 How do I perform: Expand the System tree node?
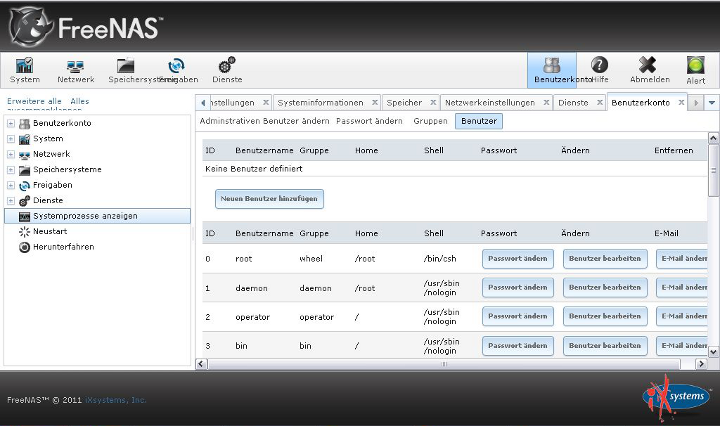[x=11, y=139]
